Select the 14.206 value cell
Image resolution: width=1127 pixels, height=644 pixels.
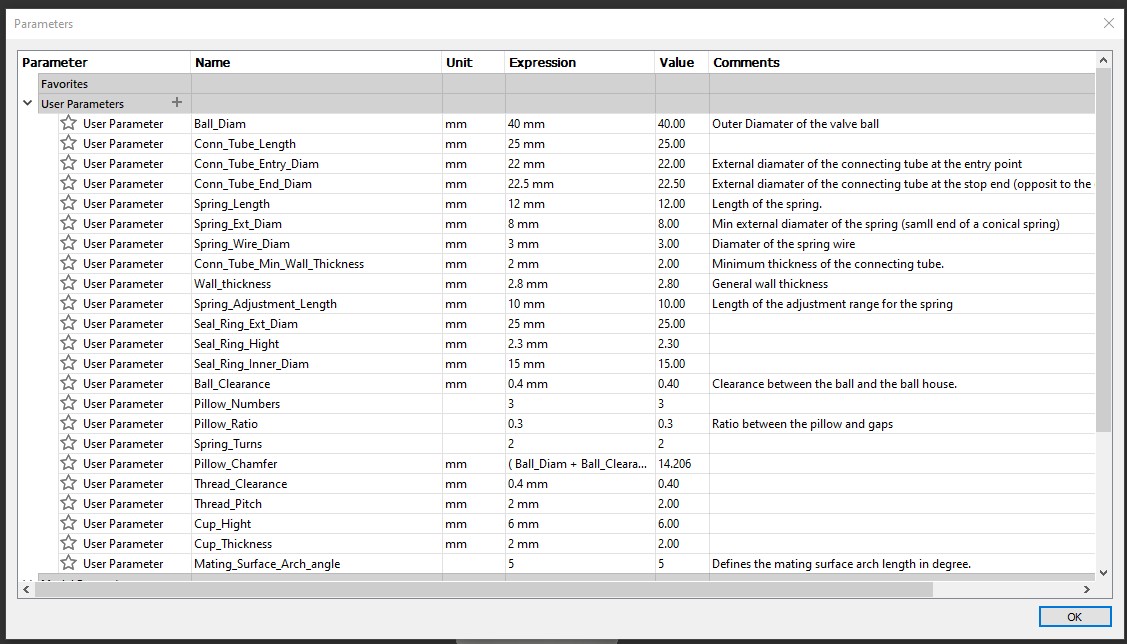(x=681, y=464)
